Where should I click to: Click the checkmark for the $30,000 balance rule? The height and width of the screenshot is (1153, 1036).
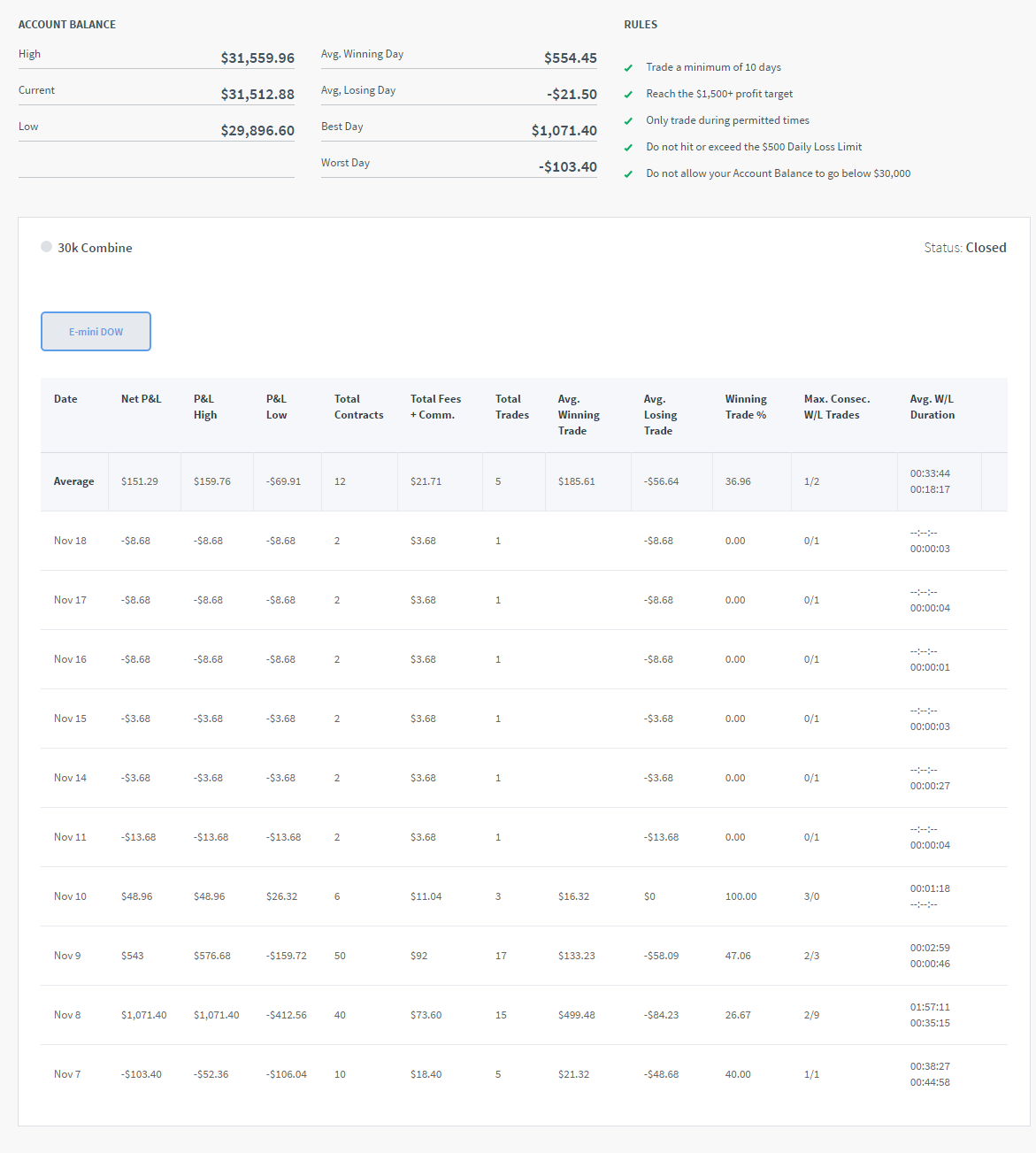click(x=628, y=173)
